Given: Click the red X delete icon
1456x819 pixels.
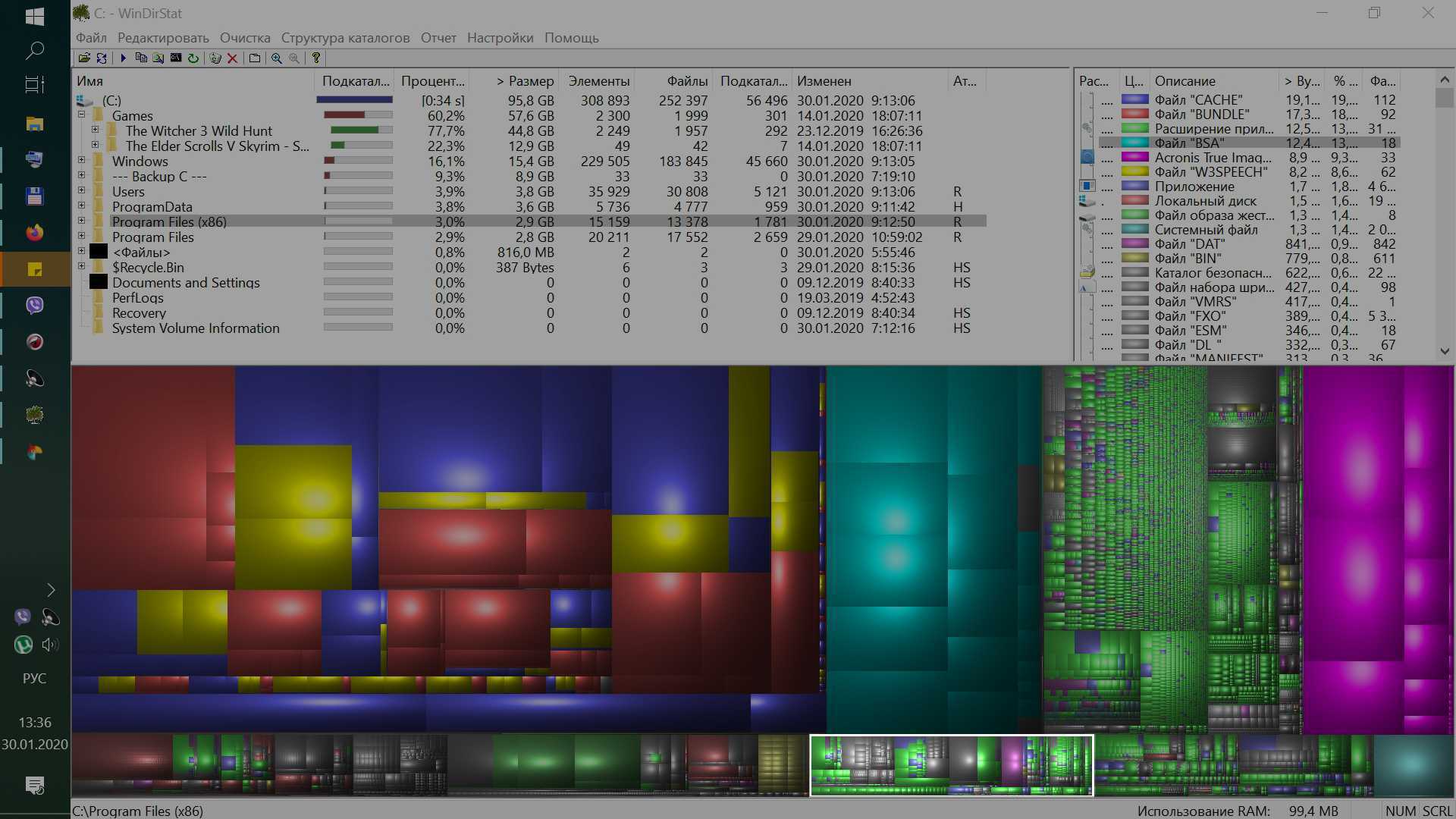Looking at the screenshot, I should [x=233, y=58].
